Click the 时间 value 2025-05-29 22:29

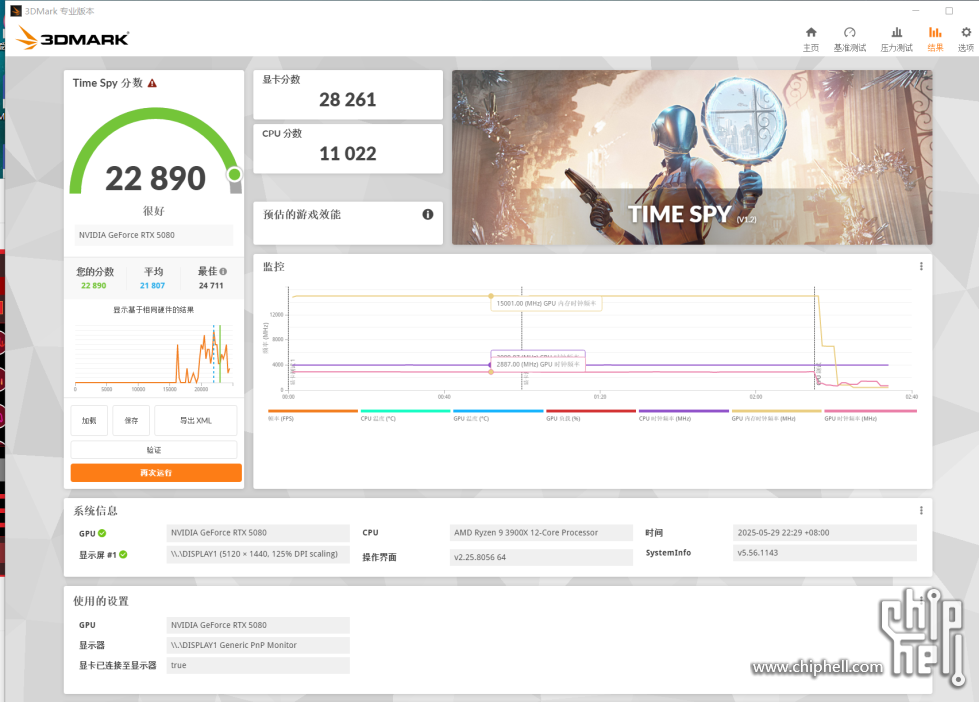824,533
